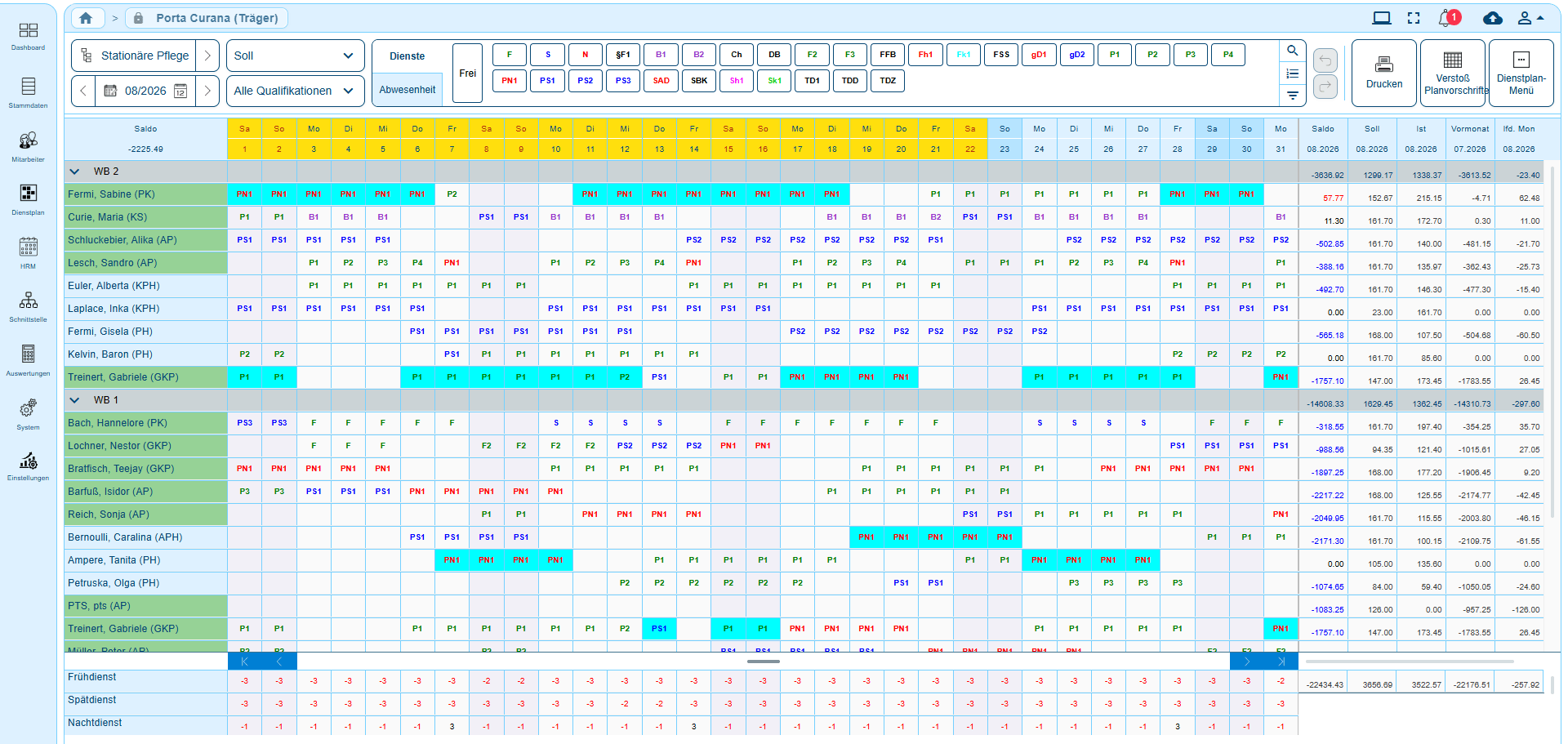Click the notification bell icon
Image resolution: width=1568 pixels, height=744 pixels.
click(1450, 18)
